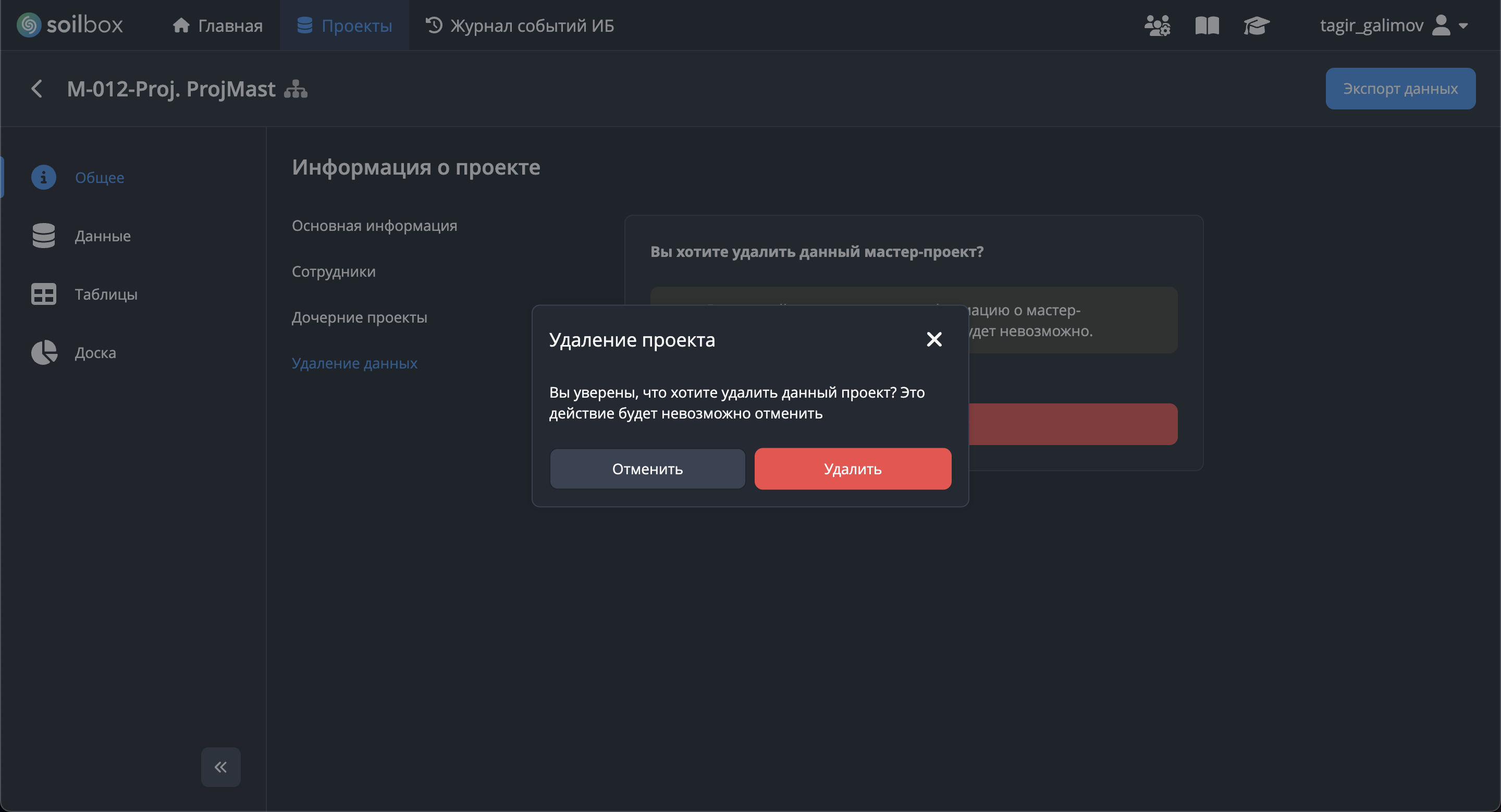This screenshot has width=1501, height=812.
Task: Select Общее in the sidebar
Action: pyautogui.click(x=99, y=177)
